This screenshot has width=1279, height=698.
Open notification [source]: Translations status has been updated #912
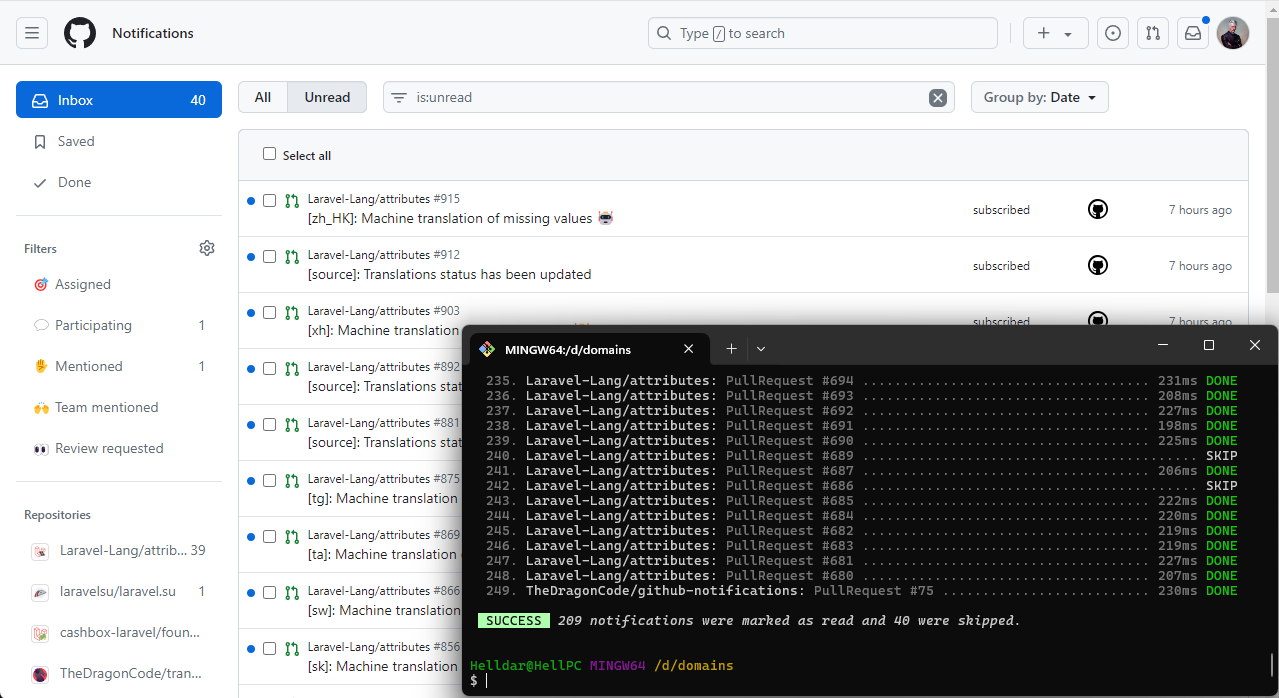(x=449, y=274)
